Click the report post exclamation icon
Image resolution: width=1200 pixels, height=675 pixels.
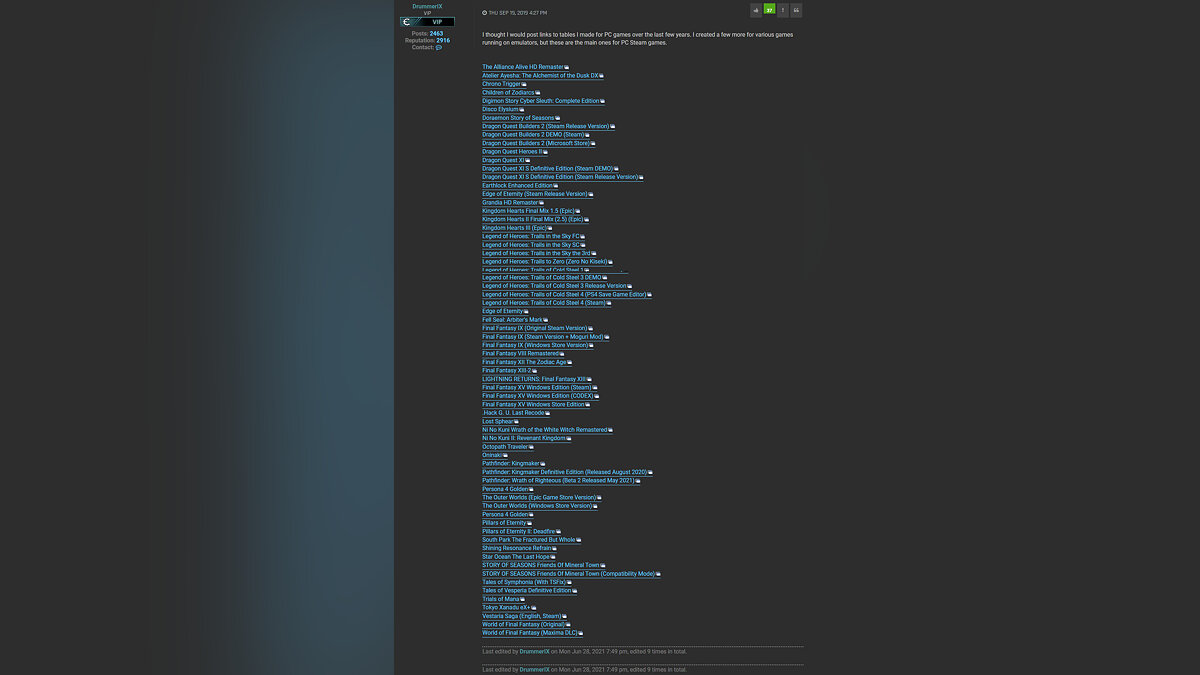[x=783, y=10]
